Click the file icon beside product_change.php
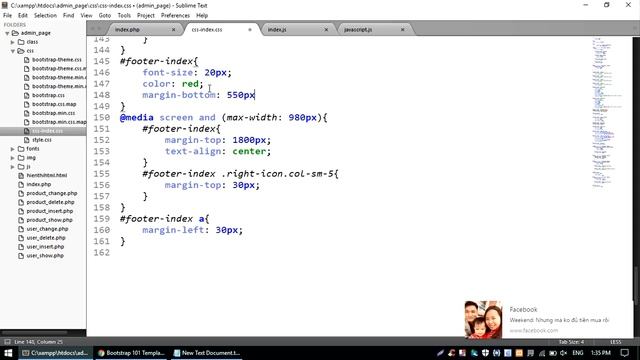The width and height of the screenshot is (640, 360). click(21, 193)
